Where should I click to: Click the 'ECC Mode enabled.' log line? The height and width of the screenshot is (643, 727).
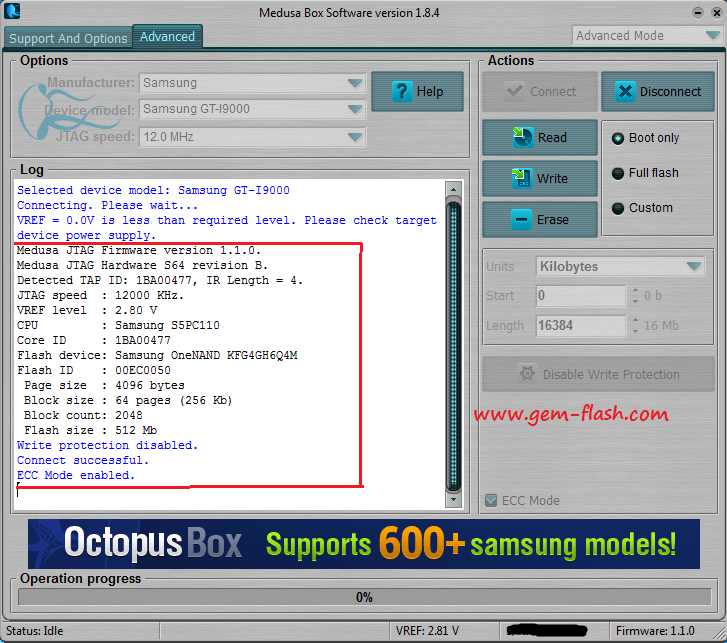click(x=76, y=475)
